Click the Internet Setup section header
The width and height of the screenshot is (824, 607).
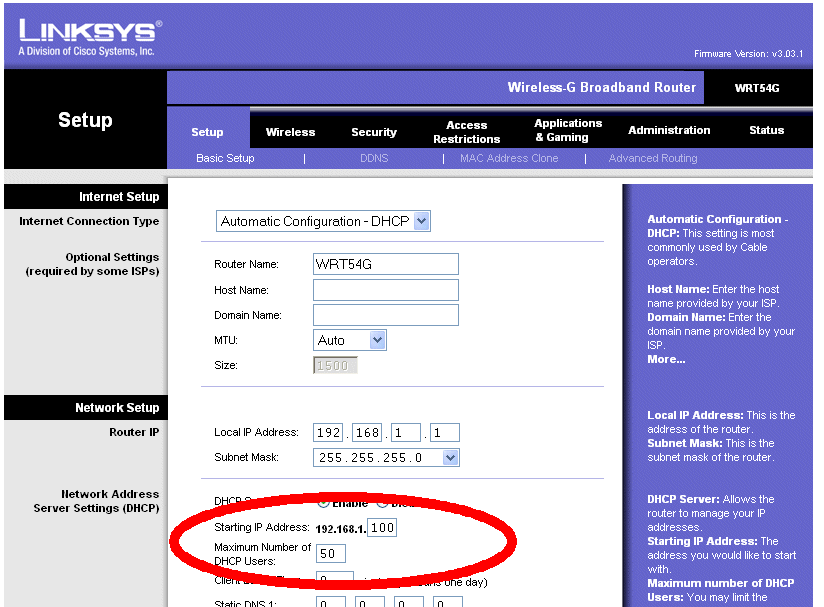click(119, 197)
